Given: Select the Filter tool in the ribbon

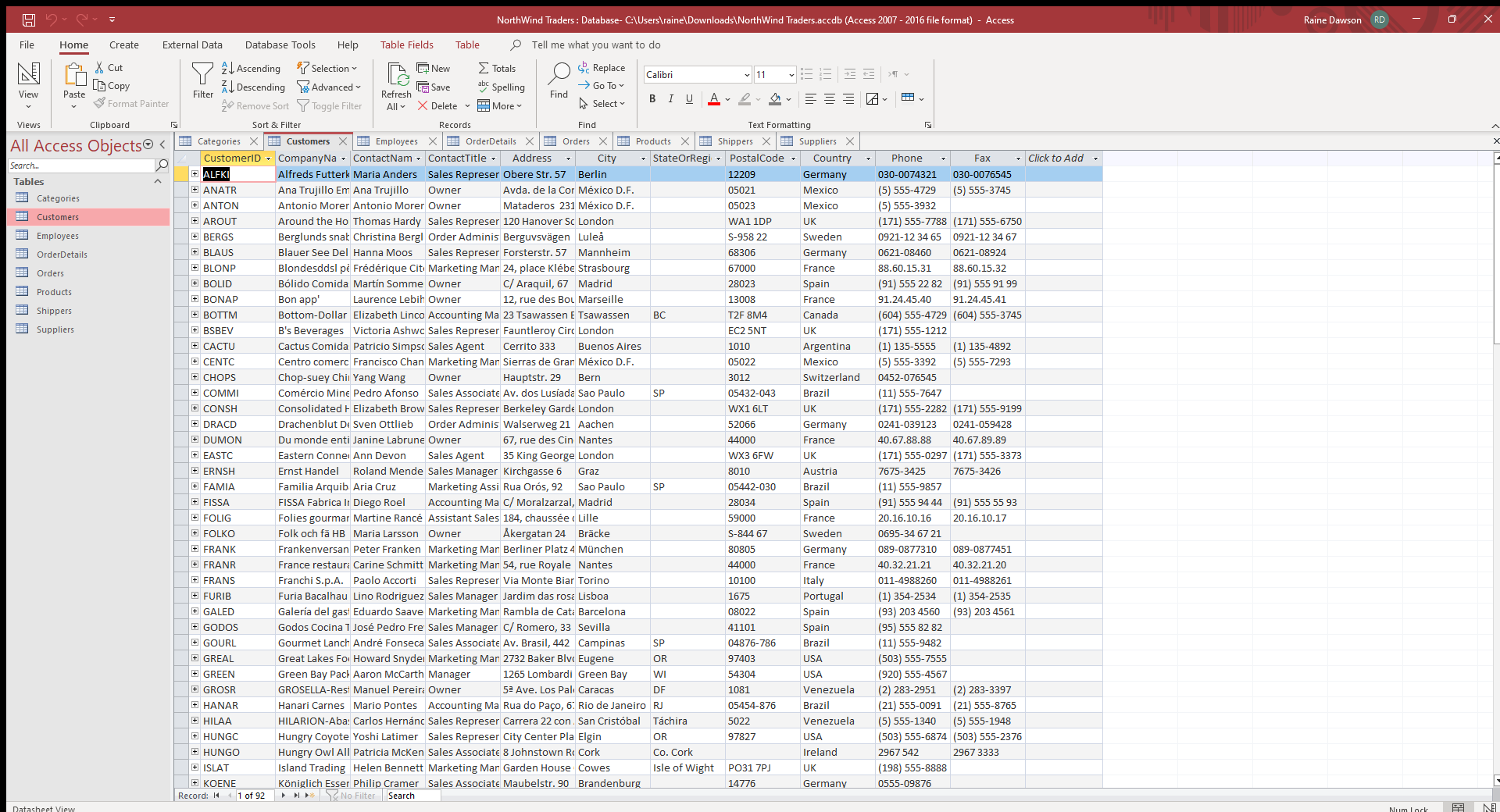Looking at the screenshot, I should [x=202, y=80].
